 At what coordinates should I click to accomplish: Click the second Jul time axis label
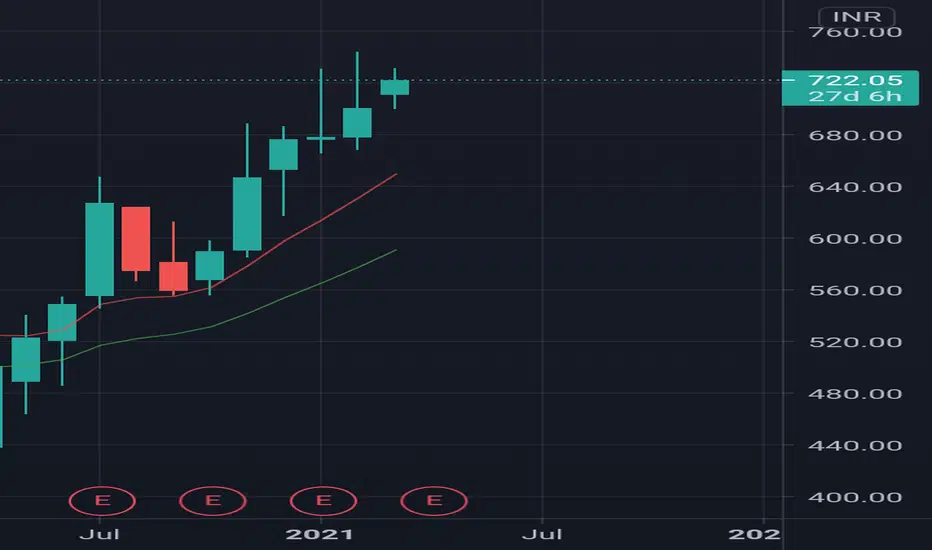pos(542,534)
